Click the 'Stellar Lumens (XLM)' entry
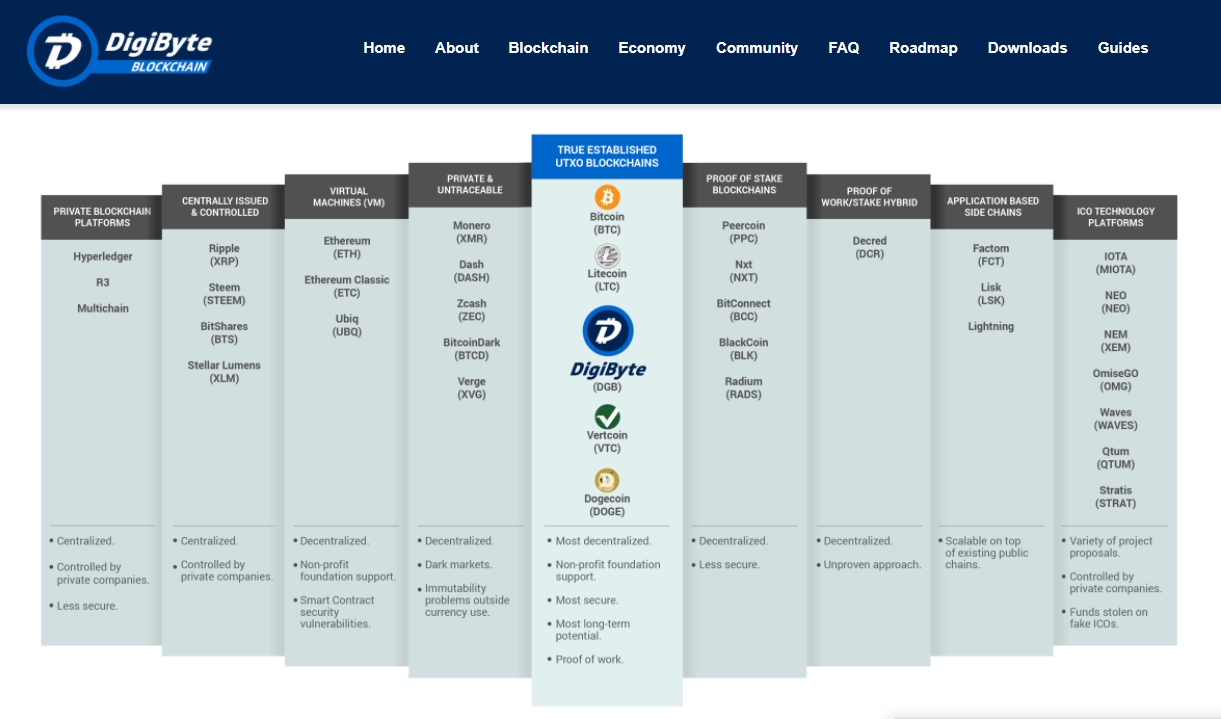The width and height of the screenshot is (1221, 719). point(224,372)
